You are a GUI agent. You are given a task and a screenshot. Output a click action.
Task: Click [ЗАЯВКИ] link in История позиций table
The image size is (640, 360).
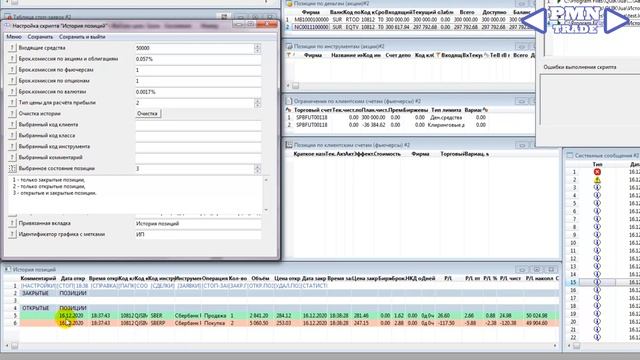tap(189, 286)
